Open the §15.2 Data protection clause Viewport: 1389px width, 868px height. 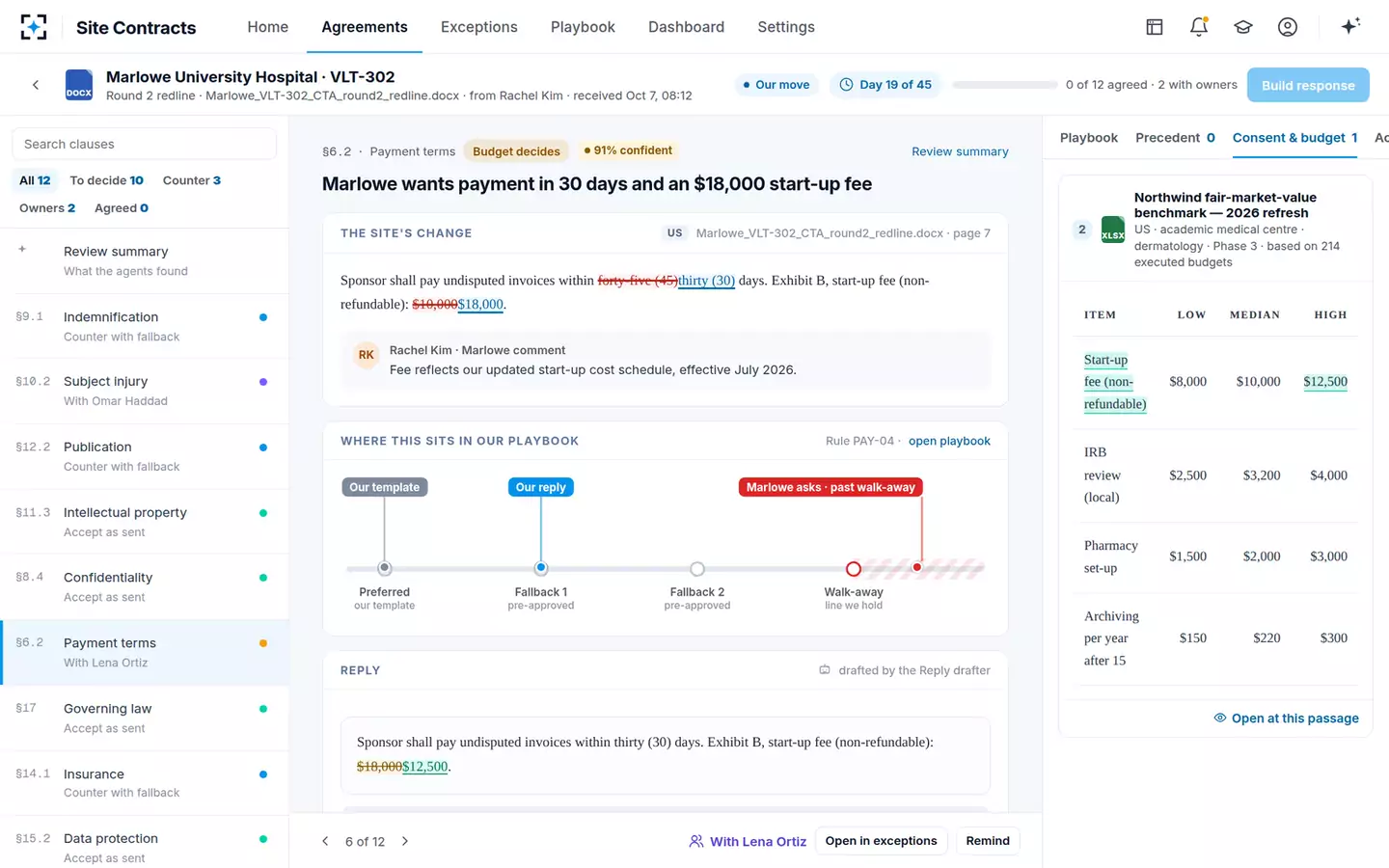point(145,842)
